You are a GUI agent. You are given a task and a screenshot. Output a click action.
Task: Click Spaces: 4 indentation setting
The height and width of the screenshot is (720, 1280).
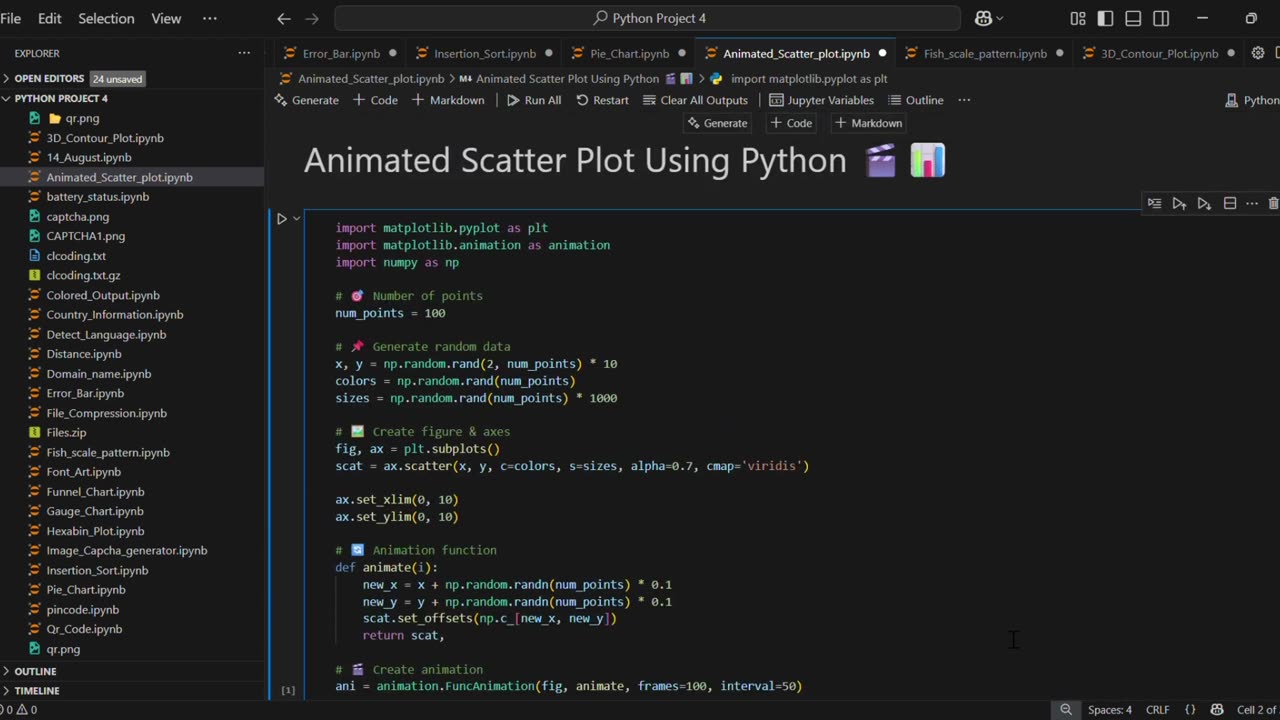[x=1110, y=710]
